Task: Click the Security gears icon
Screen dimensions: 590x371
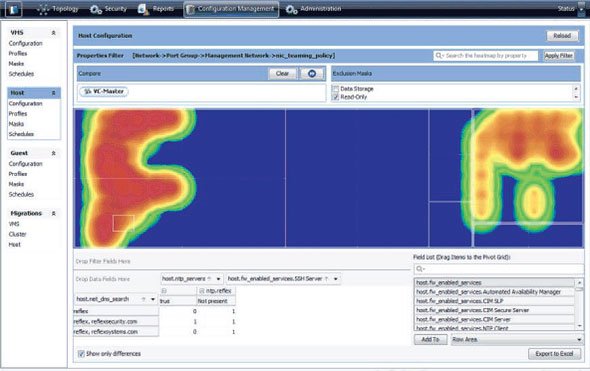Action: coord(96,9)
